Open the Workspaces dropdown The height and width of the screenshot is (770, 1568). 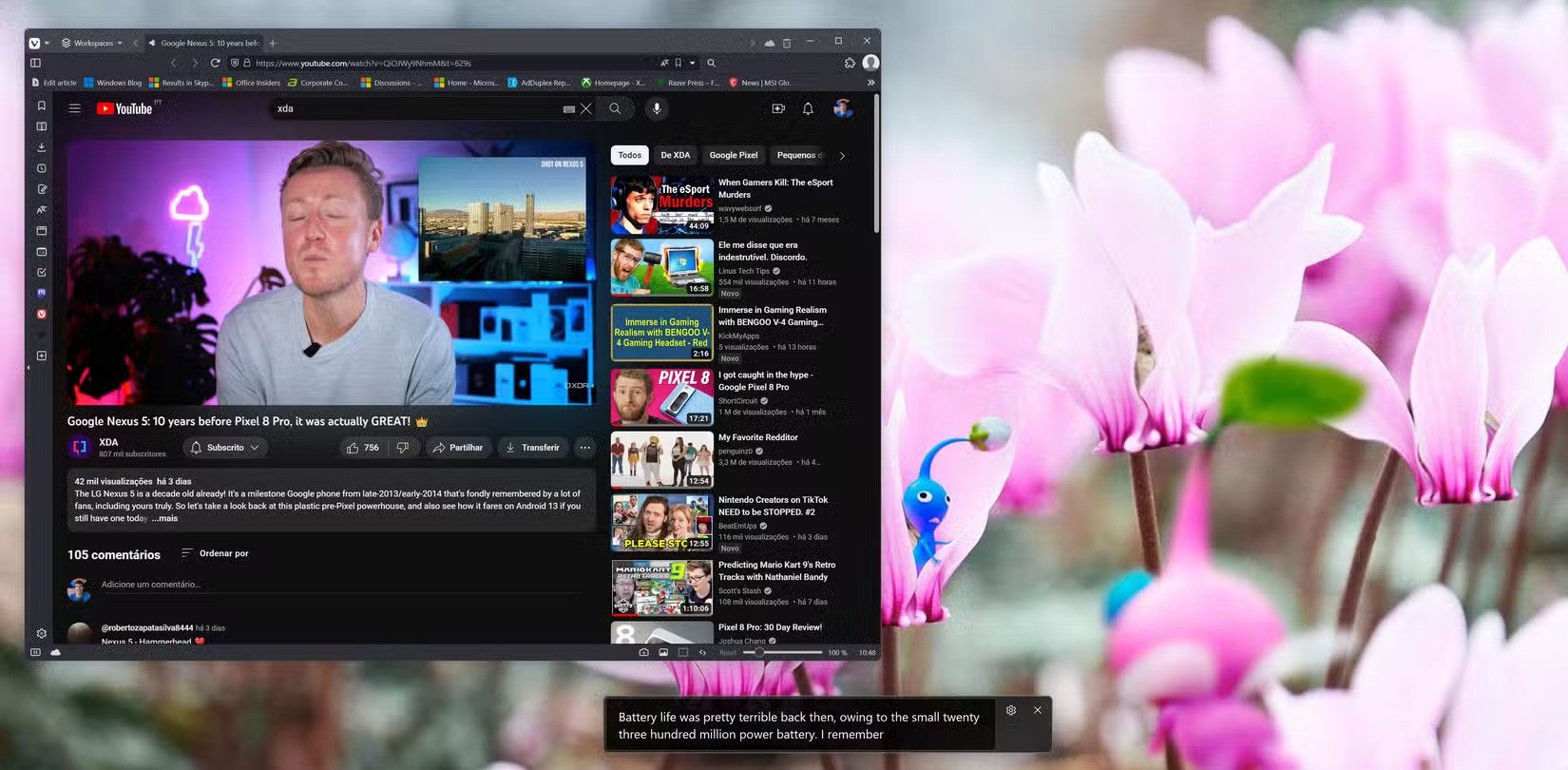[x=92, y=43]
